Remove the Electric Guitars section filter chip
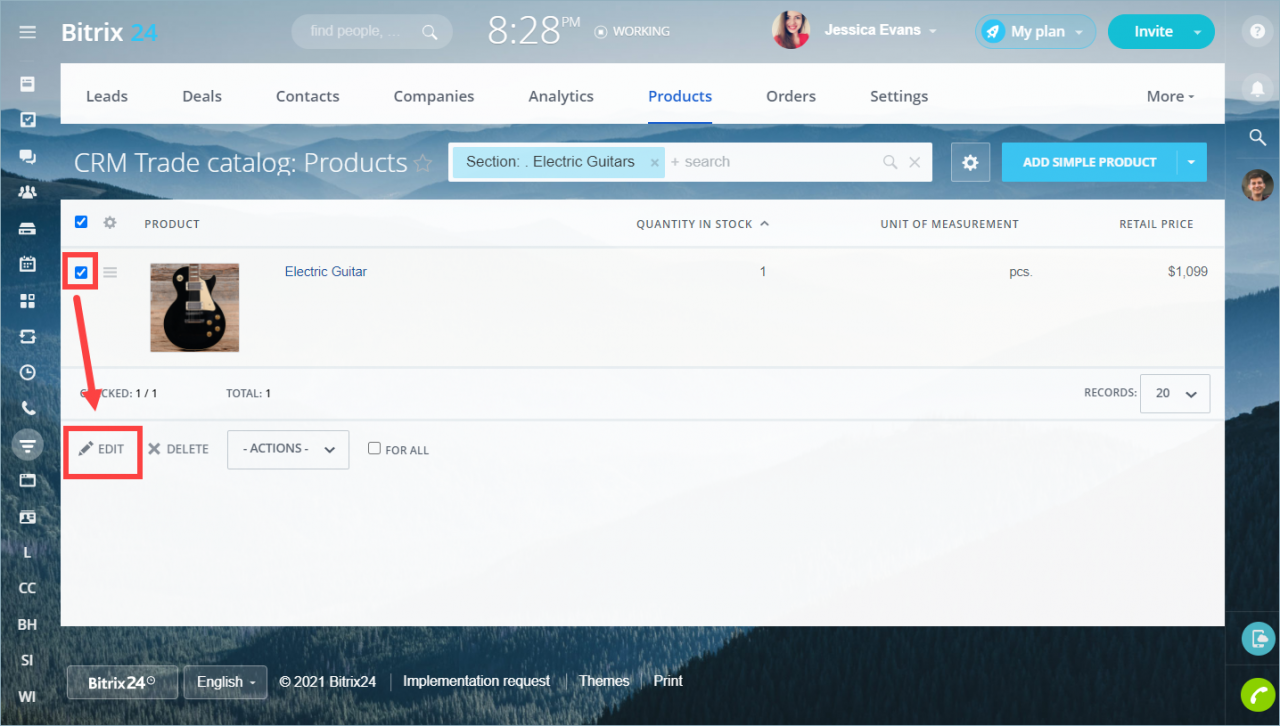Image resolution: width=1280 pixels, height=726 pixels. click(x=654, y=162)
